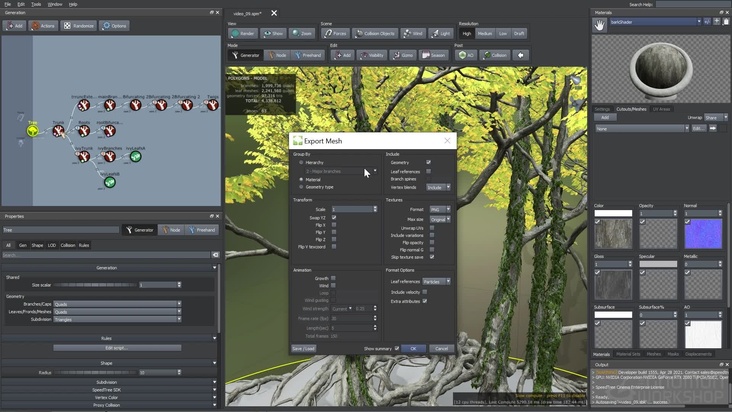Enable the Growth animation checkbox
The width and height of the screenshot is (732, 412).
333,278
